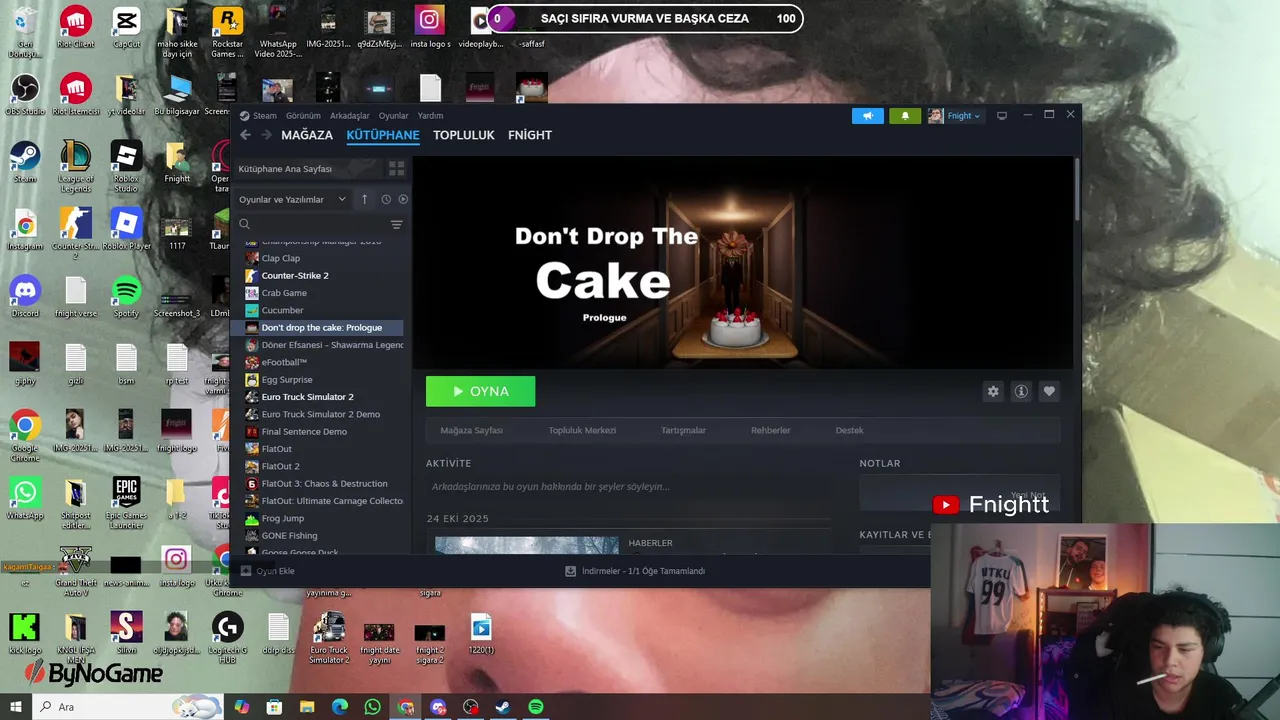This screenshot has height=720, width=1280.
Task: Select Cucumber in the library list
Action: click(282, 310)
